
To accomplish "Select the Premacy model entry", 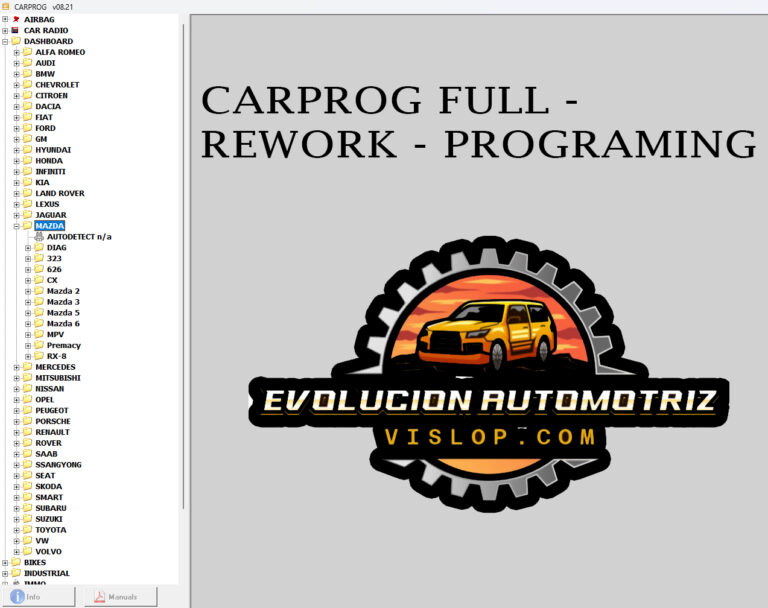I will coord(63,345).
